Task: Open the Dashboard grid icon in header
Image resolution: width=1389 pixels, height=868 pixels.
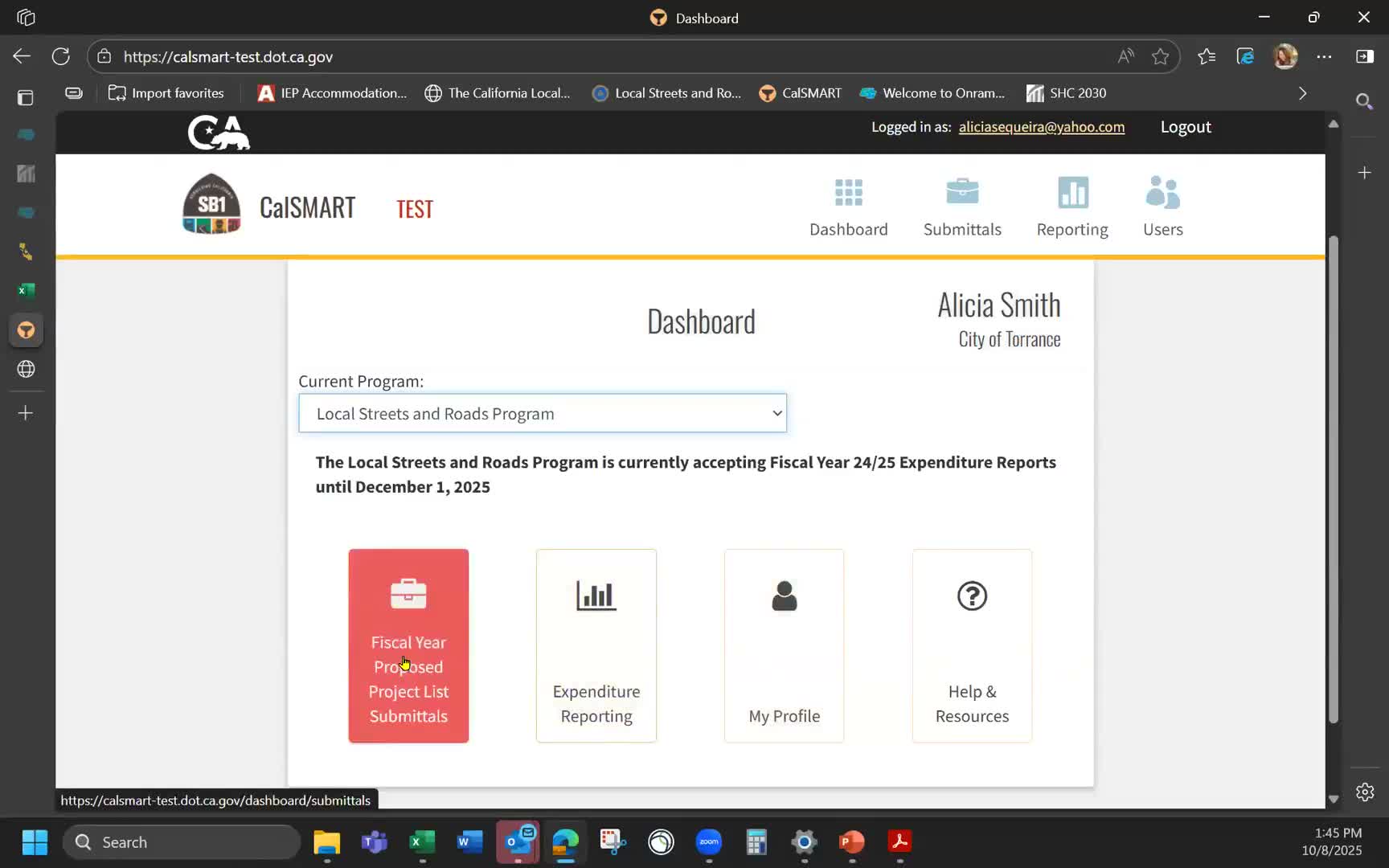Action: 848,193
